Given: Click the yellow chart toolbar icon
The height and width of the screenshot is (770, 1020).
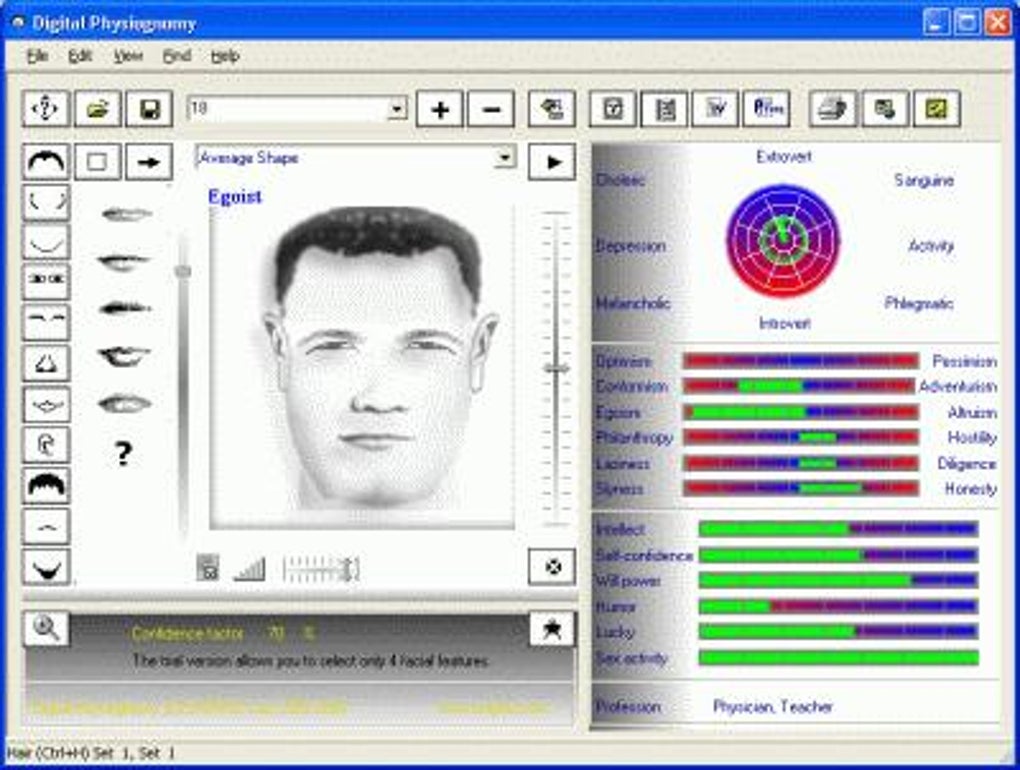Looking at the screenshot, I should point(937,109).
